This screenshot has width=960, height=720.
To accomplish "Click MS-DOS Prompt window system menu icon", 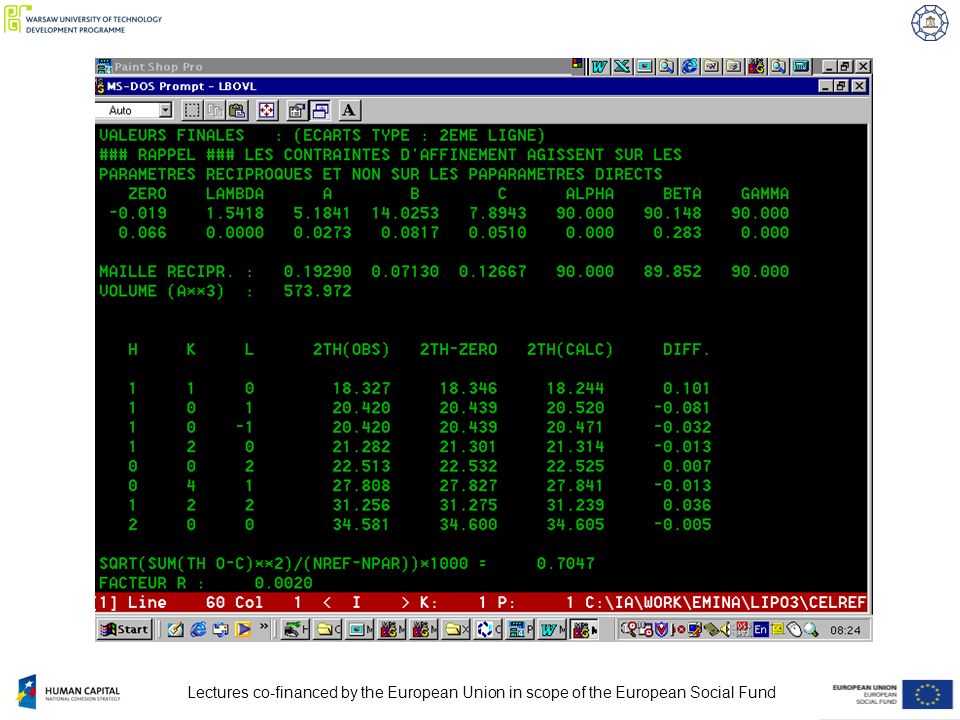I will point(100,86).
